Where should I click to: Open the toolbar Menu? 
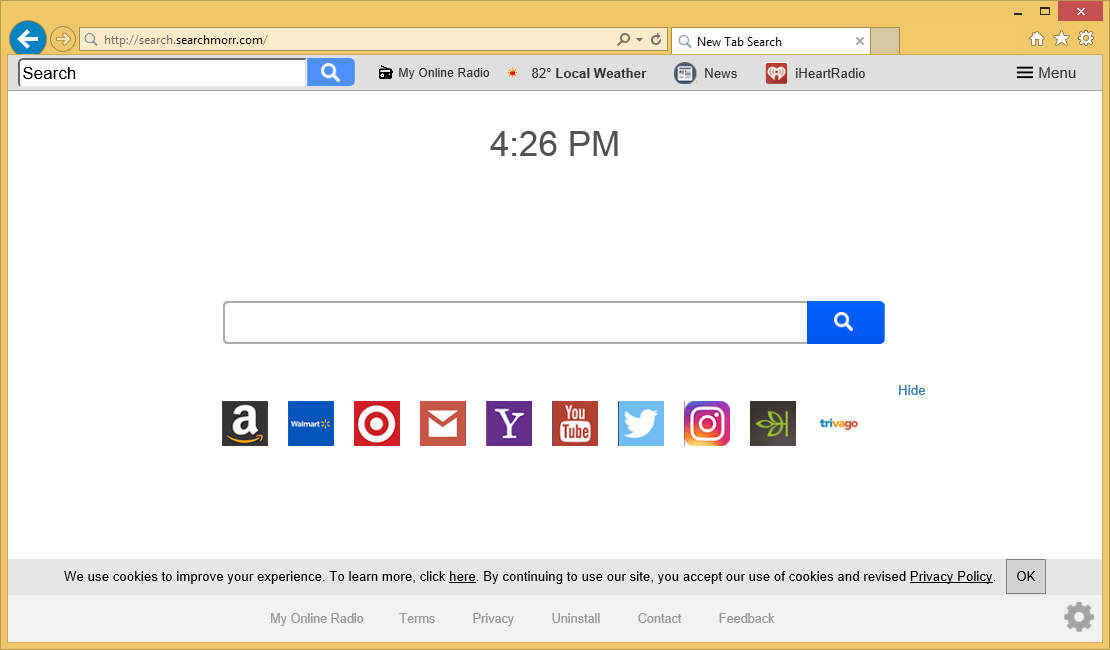point(1046,73)
